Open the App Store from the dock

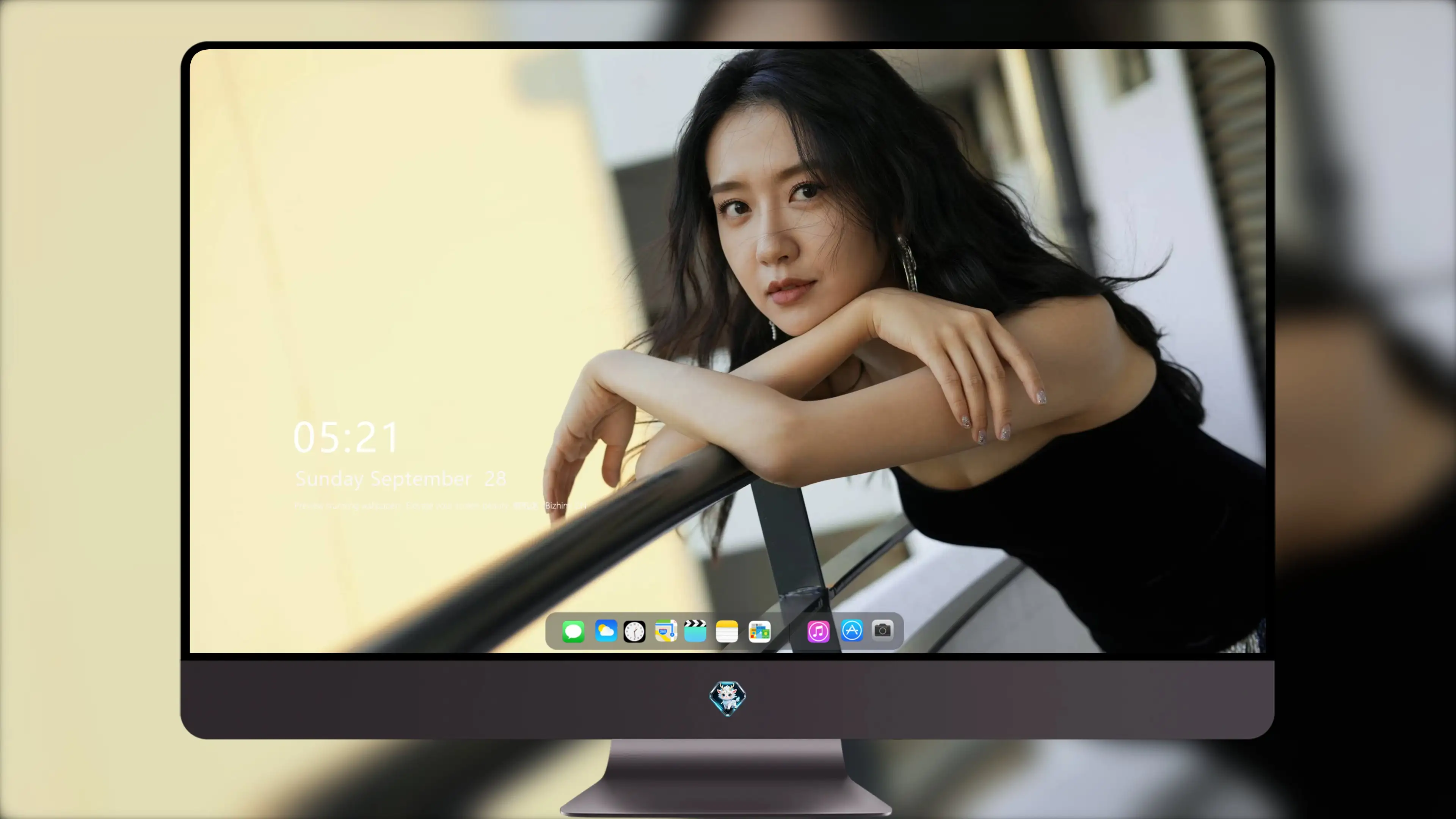pos(852,630)
